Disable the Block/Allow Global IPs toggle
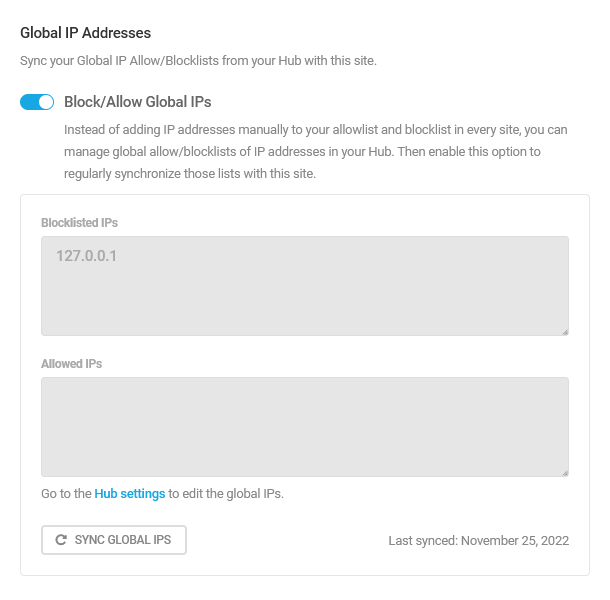610x600 pixels. point(37,102)
